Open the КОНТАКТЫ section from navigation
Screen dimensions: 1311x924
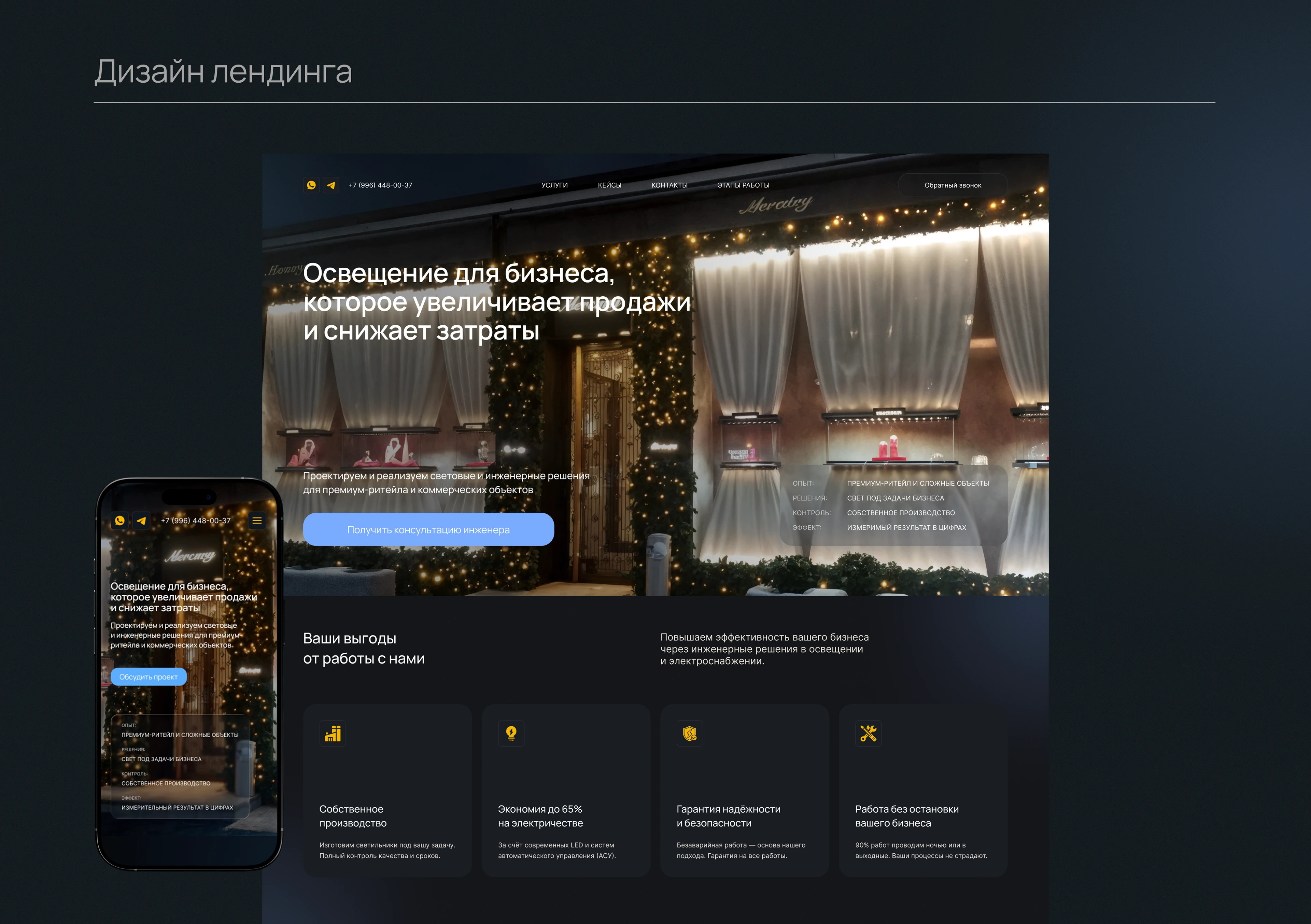[x=670, y=185]
